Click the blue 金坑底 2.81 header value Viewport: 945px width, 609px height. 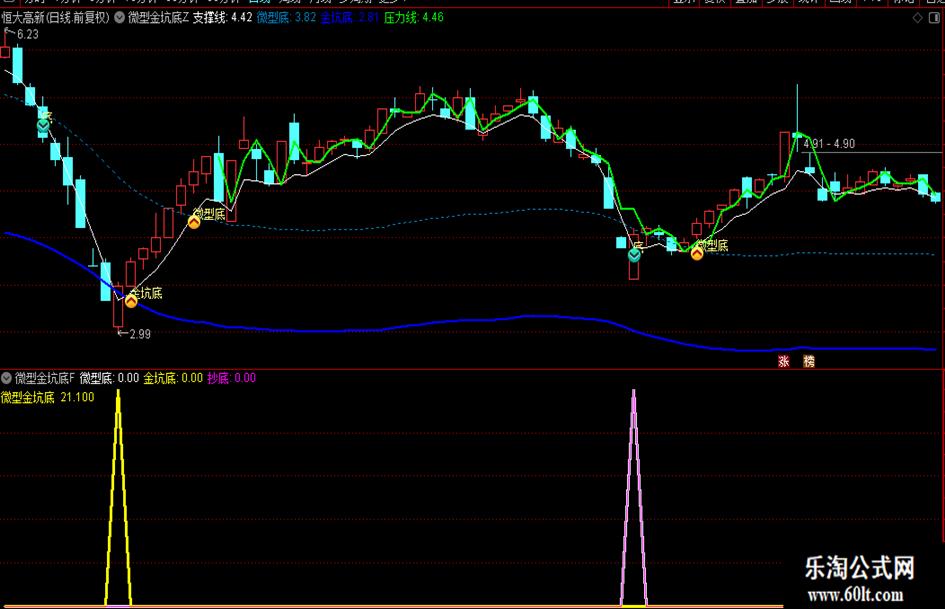(x=350, y=17)
